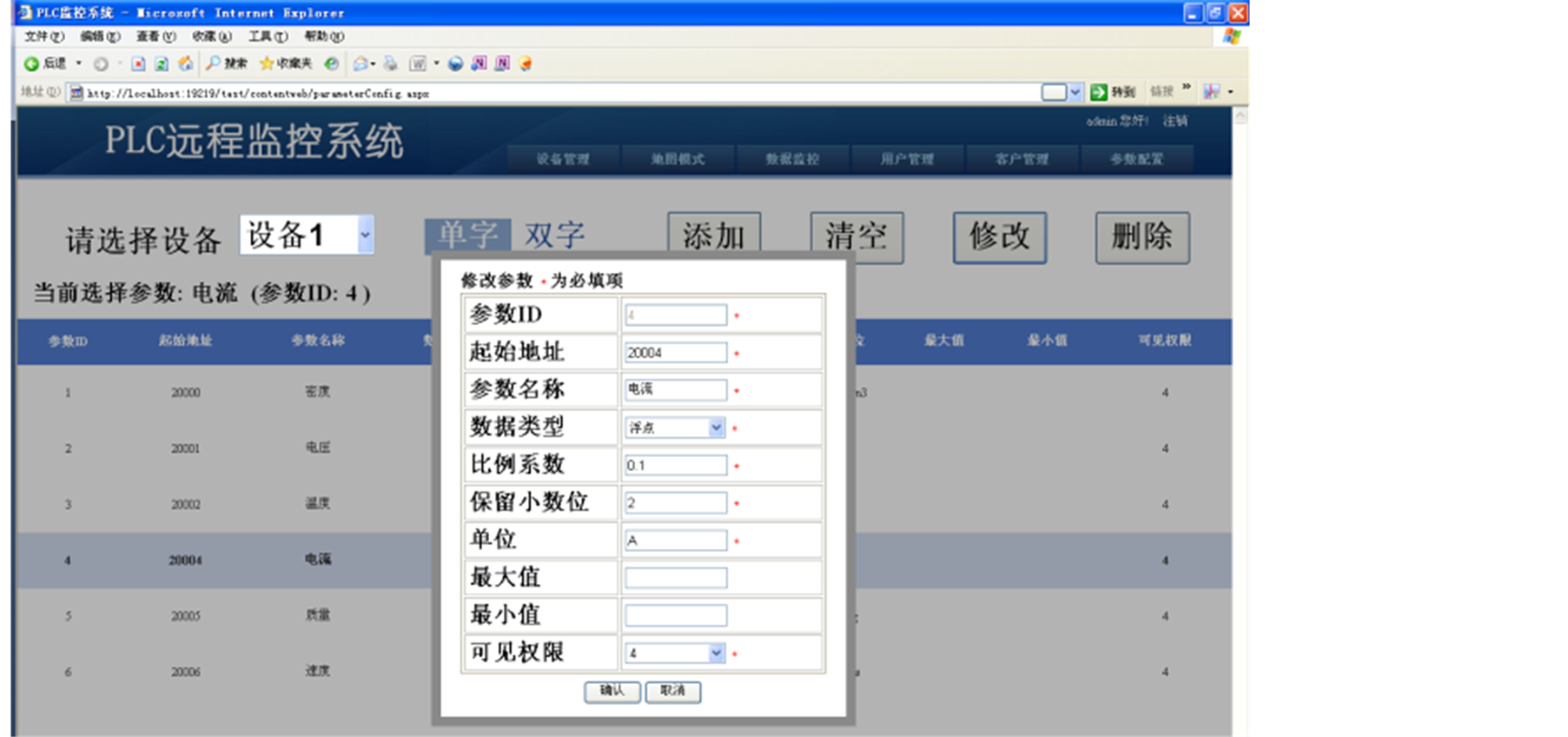Image resolution: width=1568 pixels, height=737 pixels.
Task: Switch to the 双字 tab
Action: 554,235
